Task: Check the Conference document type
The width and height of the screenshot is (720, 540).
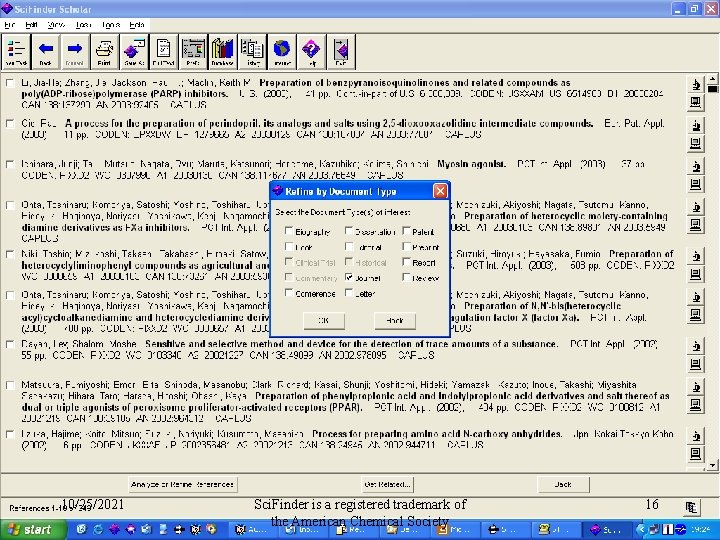Action: (x=289, y=293)
